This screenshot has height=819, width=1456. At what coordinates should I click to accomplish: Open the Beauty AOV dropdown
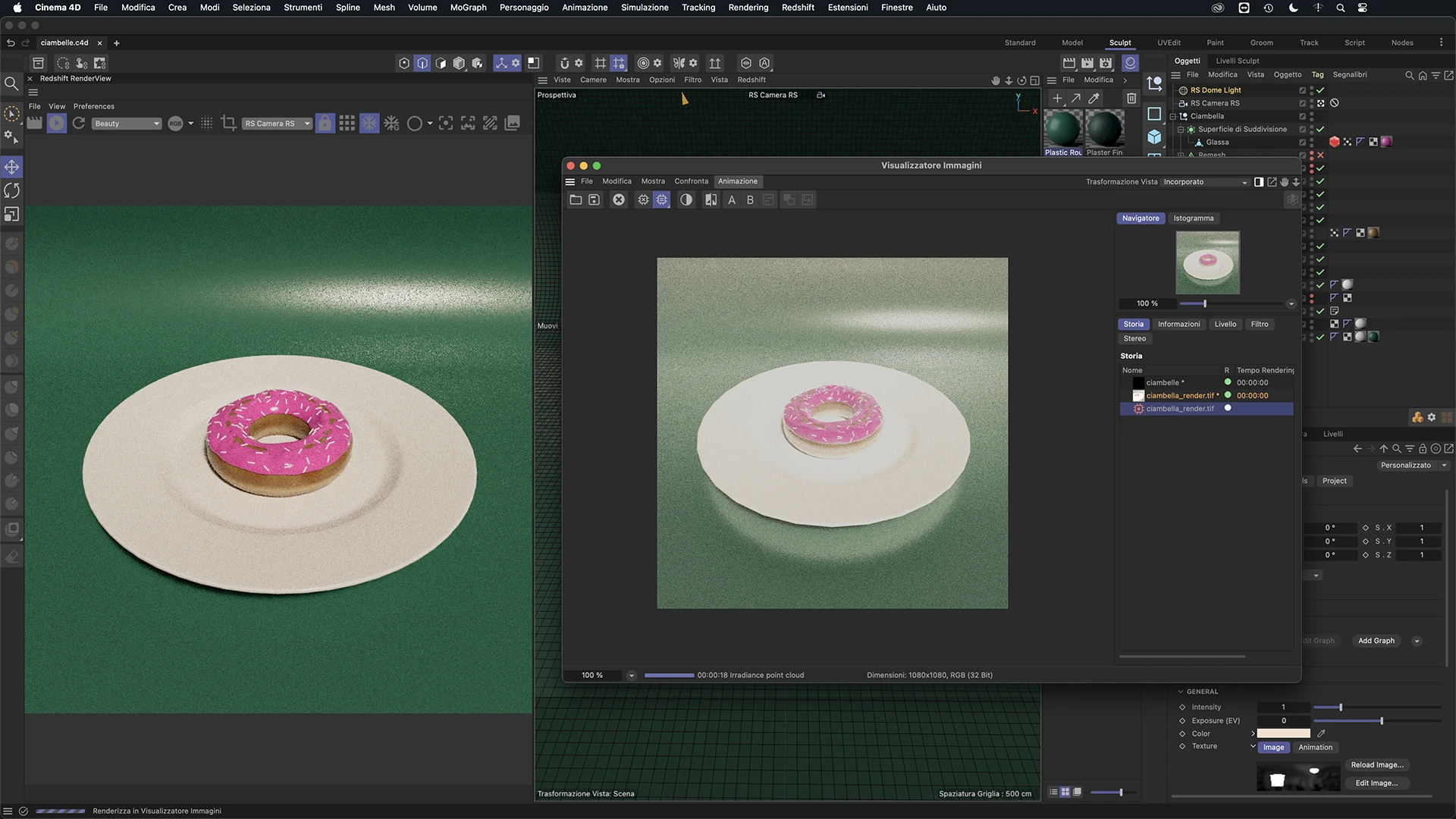(126, 123)
